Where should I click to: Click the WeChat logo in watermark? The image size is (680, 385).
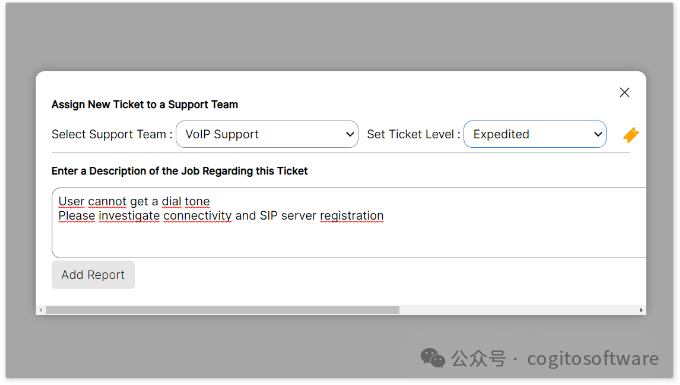point(432,358)
